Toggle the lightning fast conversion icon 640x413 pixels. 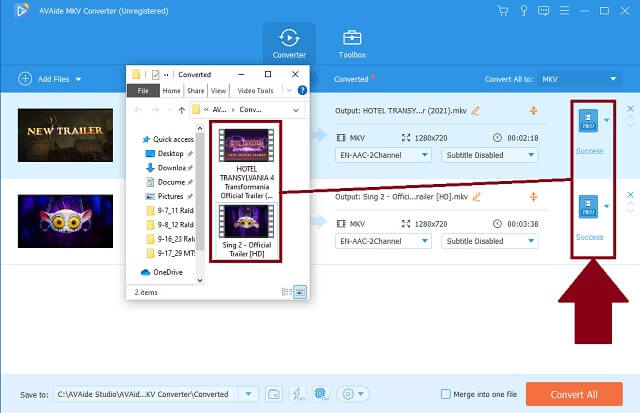point(297,394)
